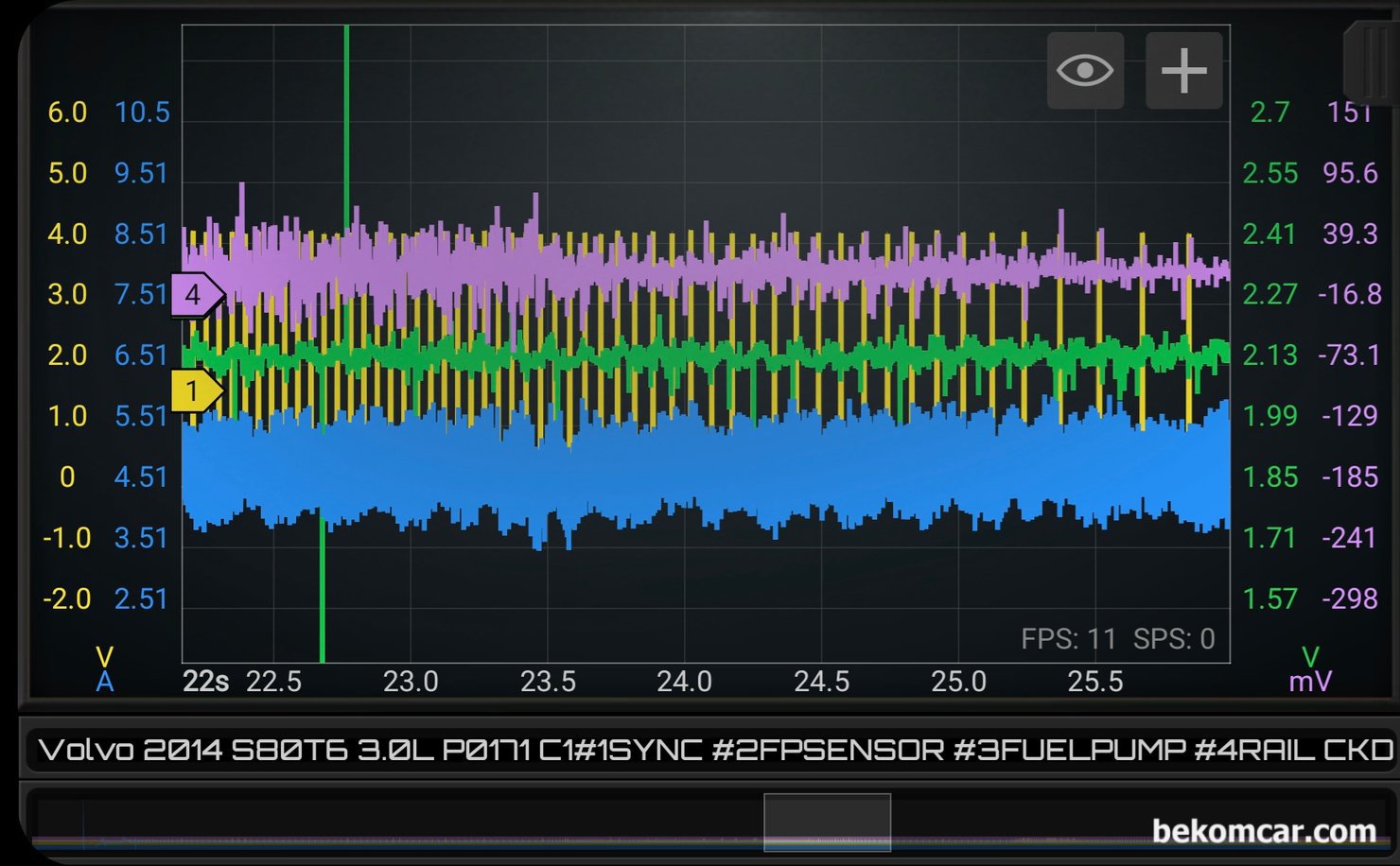Click the yellow 3.0 scale value
This screenshot has height=866, width=1400.
67,295
